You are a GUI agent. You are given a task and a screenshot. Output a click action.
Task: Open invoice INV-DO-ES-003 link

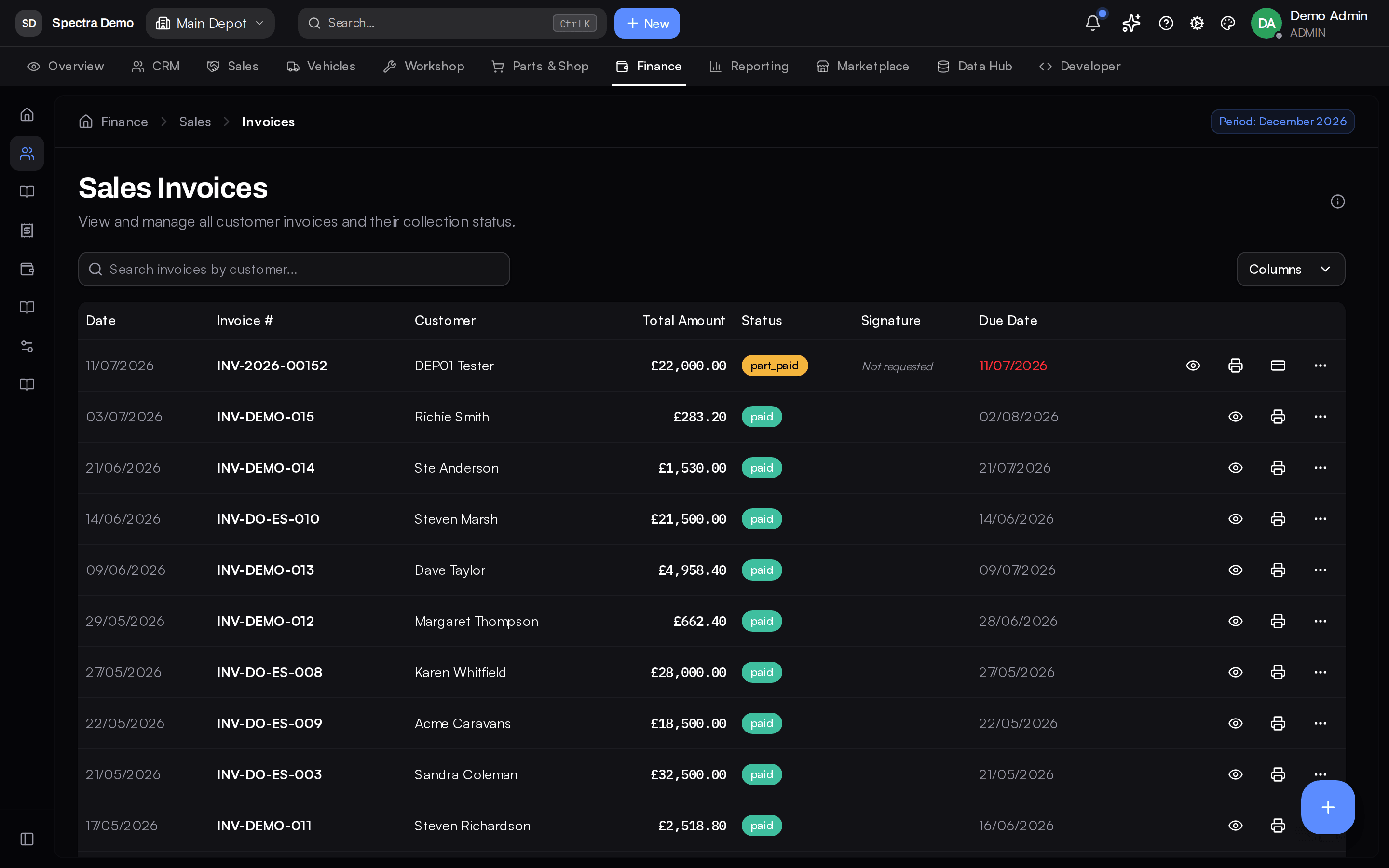tap(269, 774)
